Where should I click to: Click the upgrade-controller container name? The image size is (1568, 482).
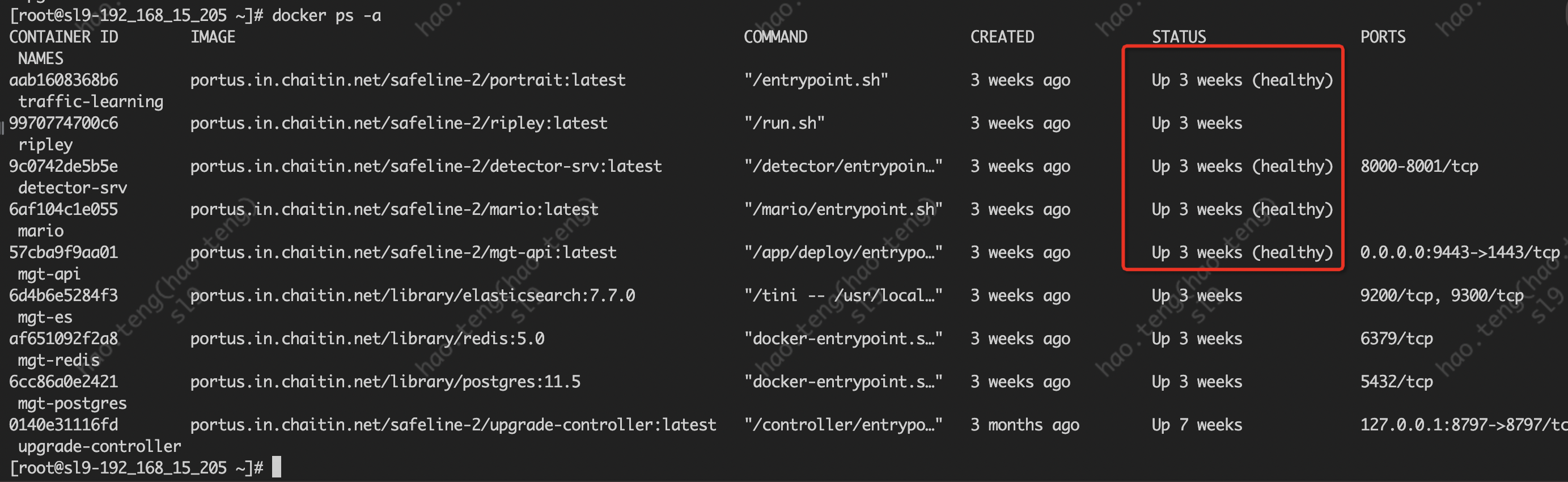click(99, 447)
